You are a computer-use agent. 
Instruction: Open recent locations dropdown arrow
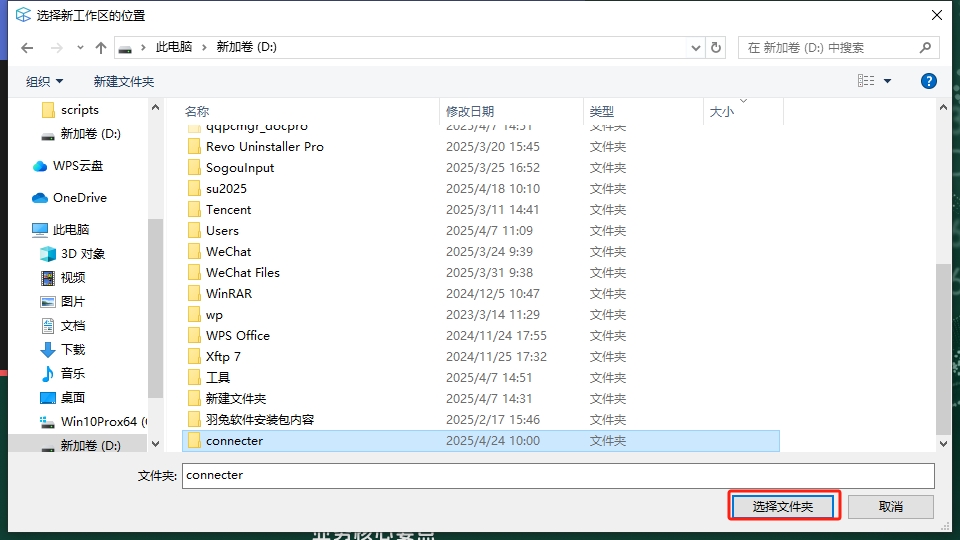point(79,48)
